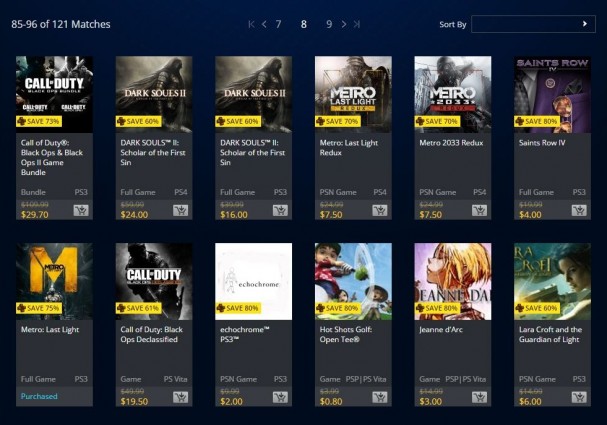
Task: Open the Sort By dropdown
Action: tap(533, 24)
